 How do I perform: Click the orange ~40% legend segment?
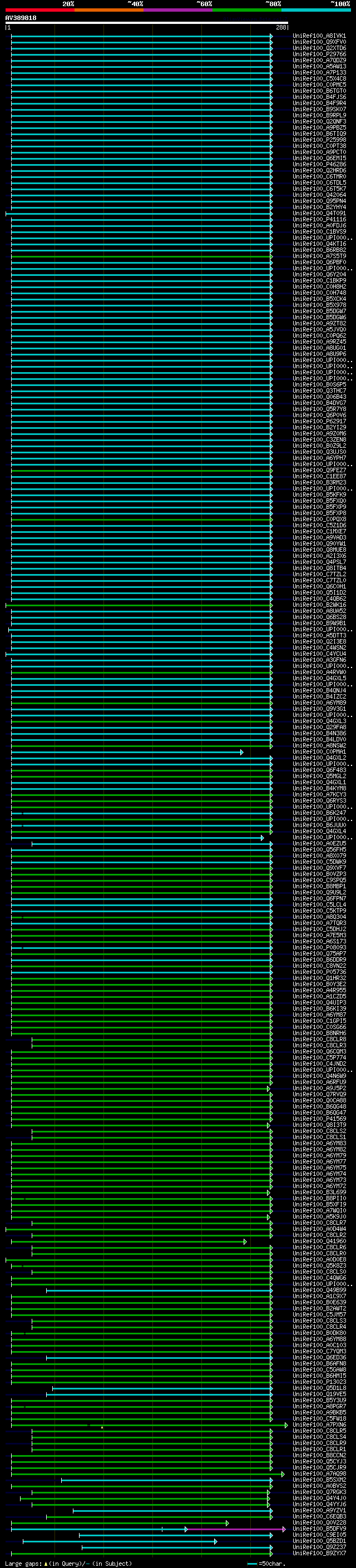[109, 10]
